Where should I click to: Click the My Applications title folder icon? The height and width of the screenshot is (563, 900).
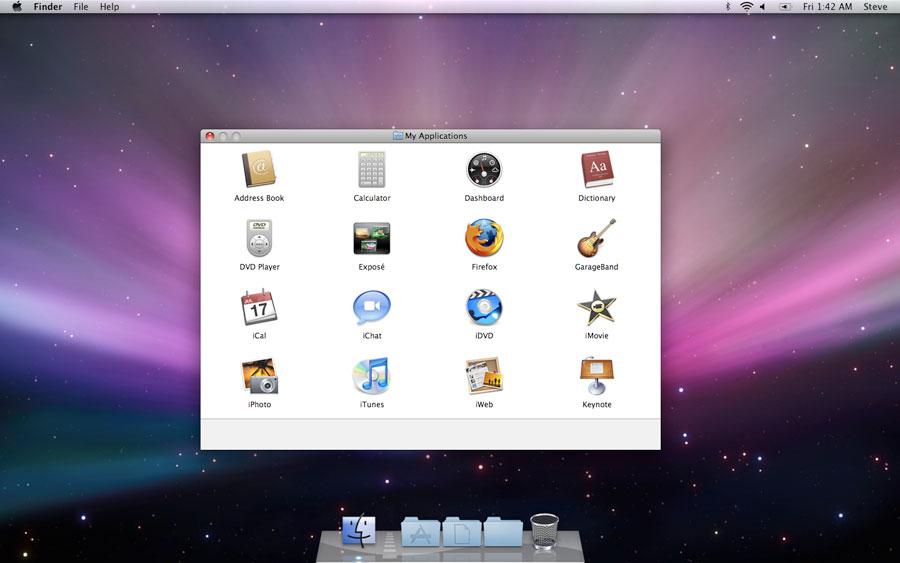pos(398,136)
